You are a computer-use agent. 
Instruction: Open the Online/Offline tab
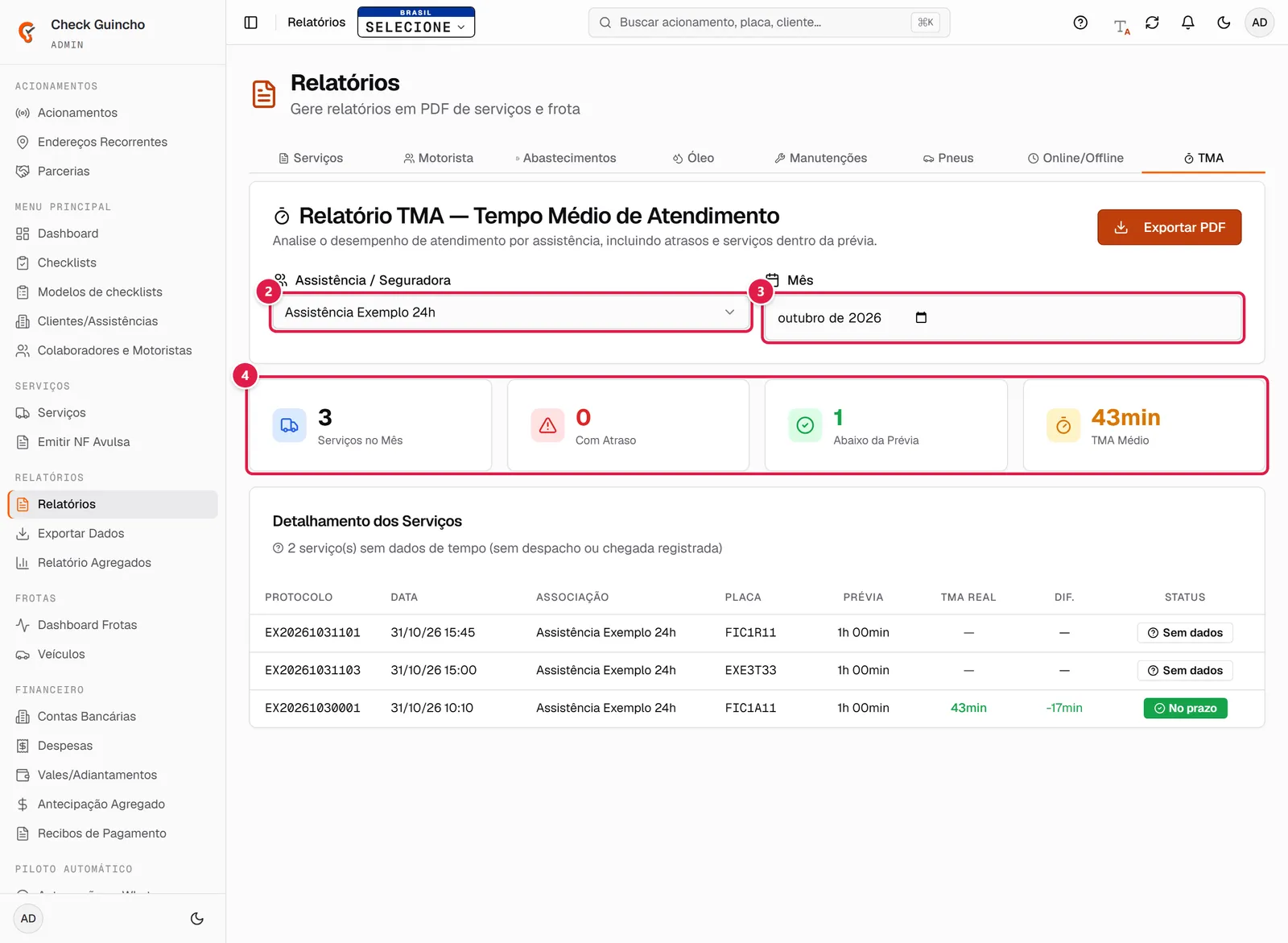pos(1075,158)
